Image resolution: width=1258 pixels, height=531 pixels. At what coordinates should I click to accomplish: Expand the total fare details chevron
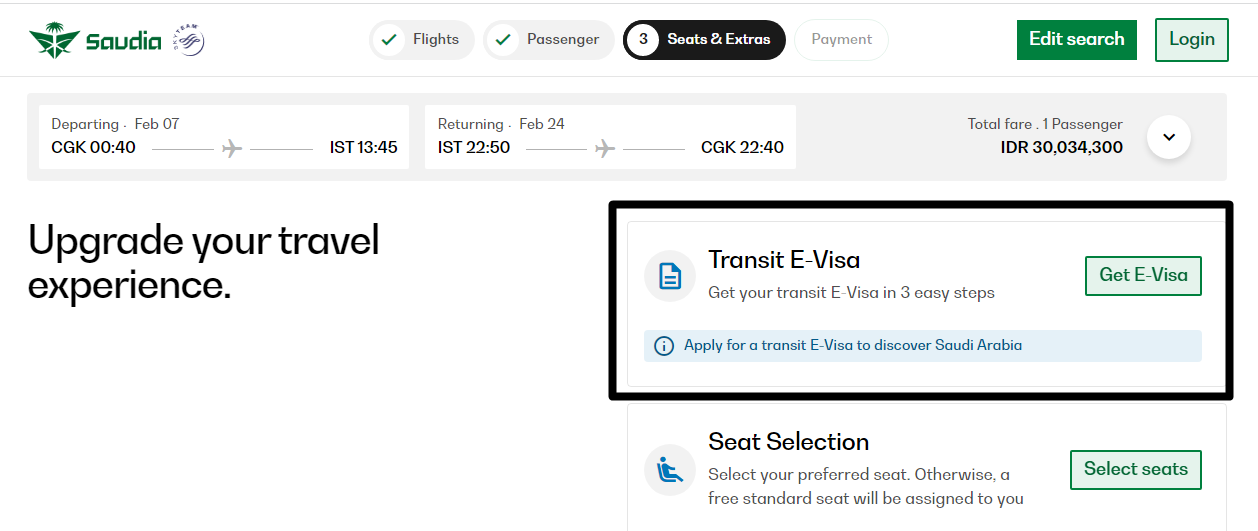pyautogui.click(x=1169, y=137)
